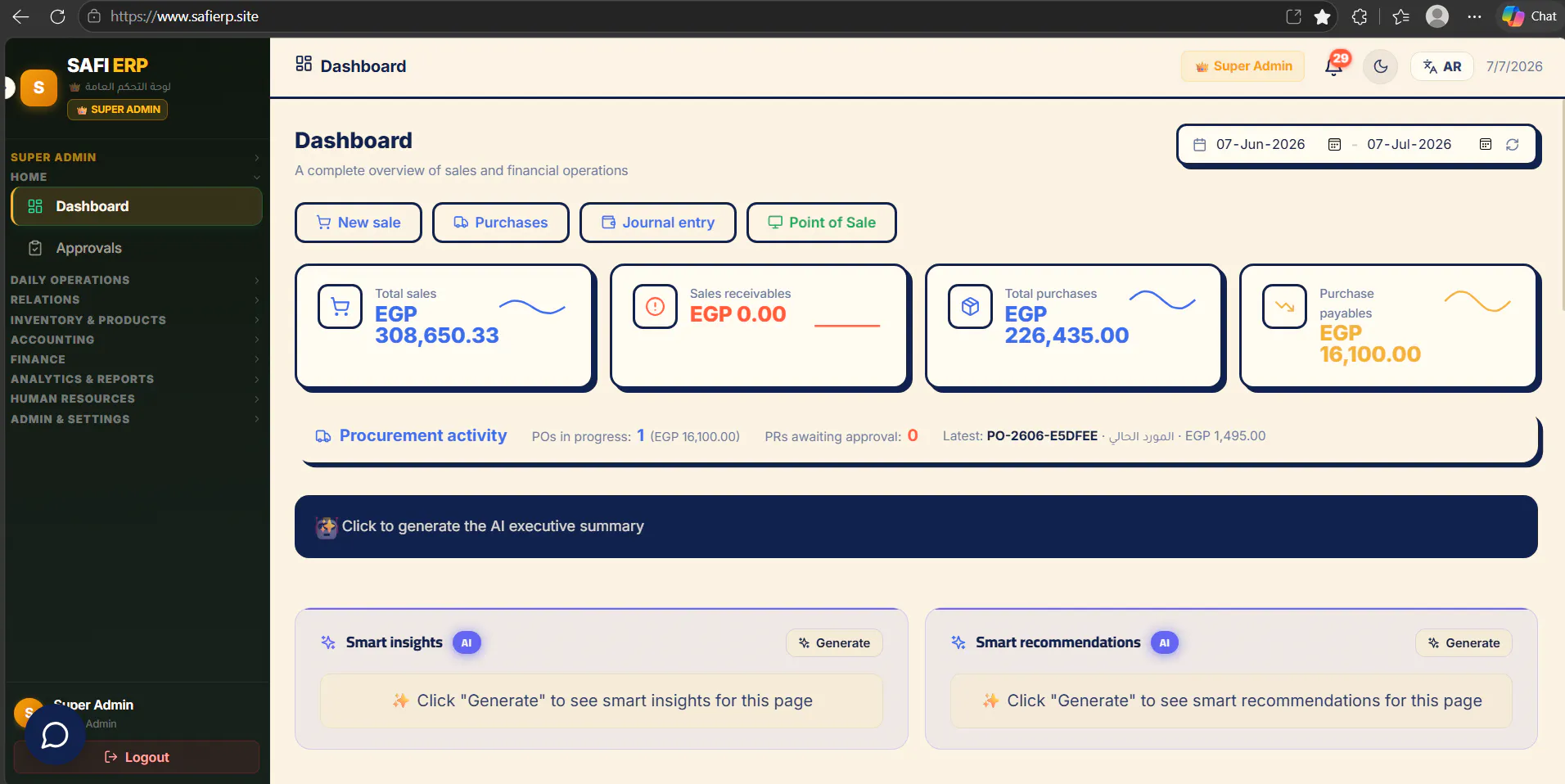Viewport: 1565px width, 784px height.
Task: Click the SAFI ERP logo avatar
Action: [x=38, y=88]
